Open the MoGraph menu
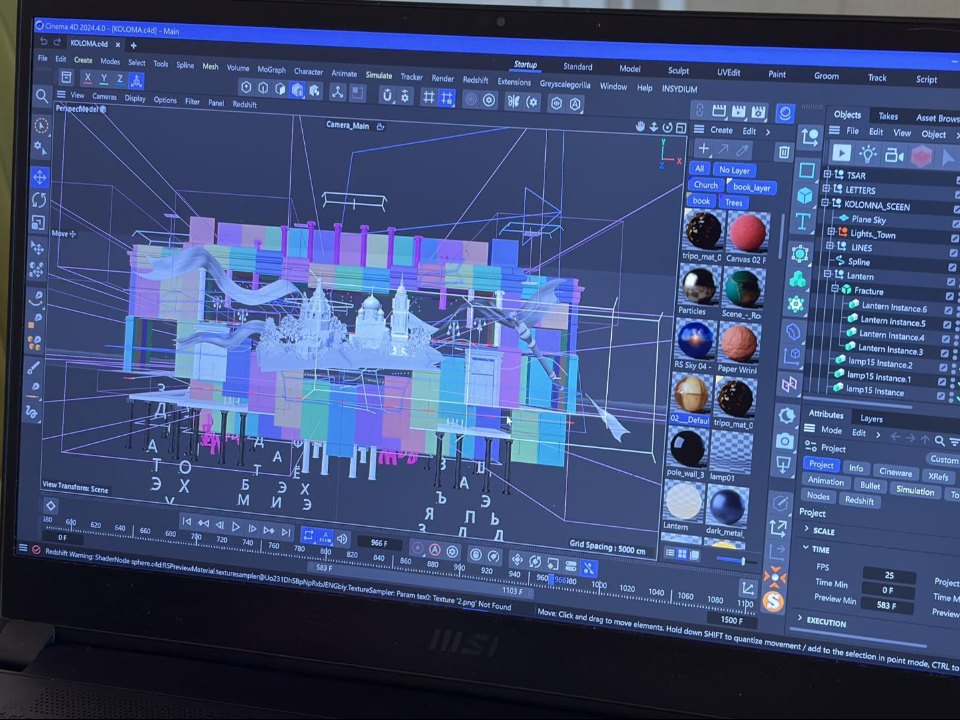The width and height of the screenshot is (960, 720). click(271, 70)
